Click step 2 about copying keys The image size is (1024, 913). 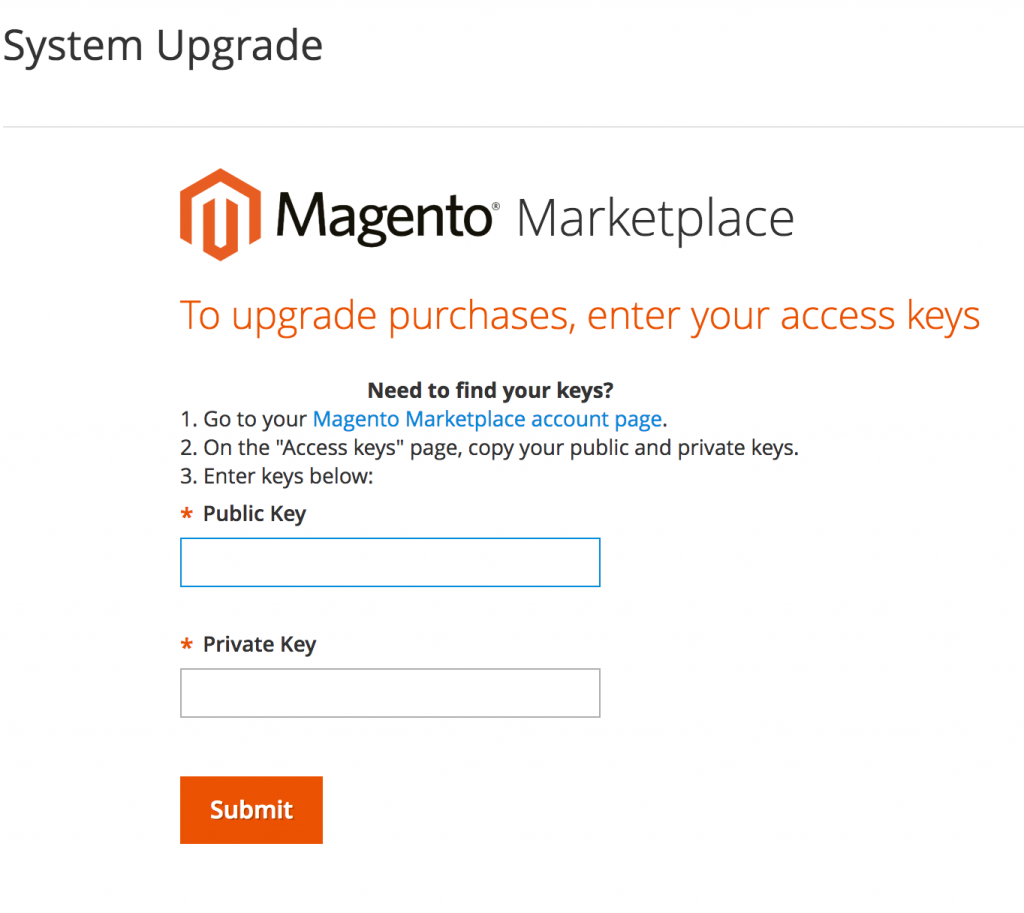pyautogui.click(x=490, y=447)
